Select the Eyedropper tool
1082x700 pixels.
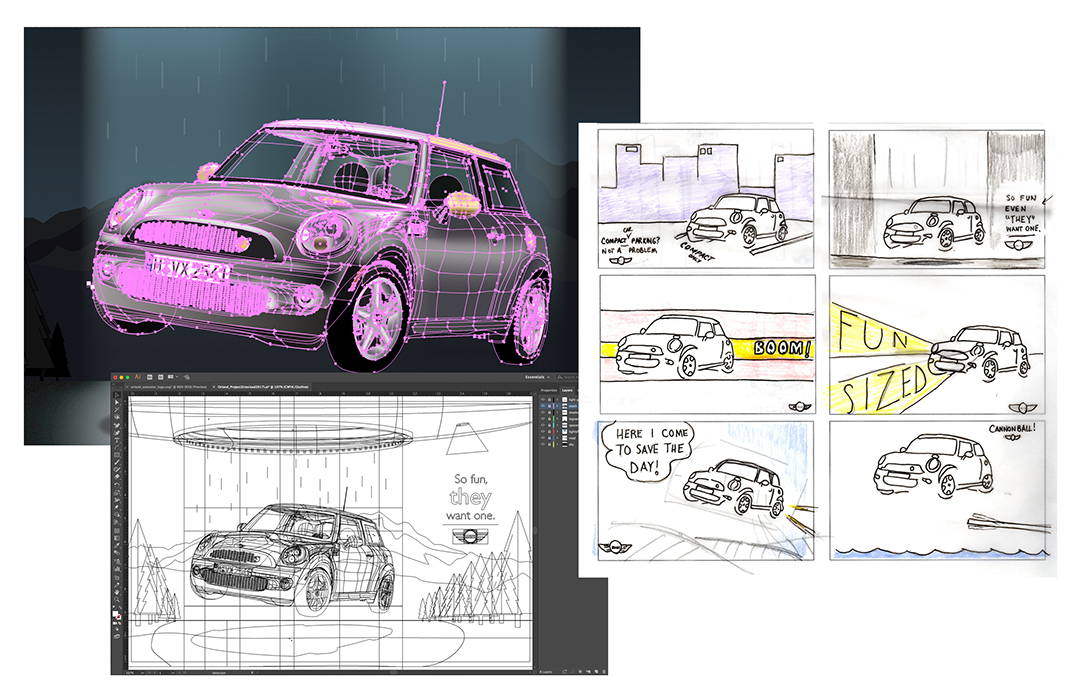click(x=117, y=545)
